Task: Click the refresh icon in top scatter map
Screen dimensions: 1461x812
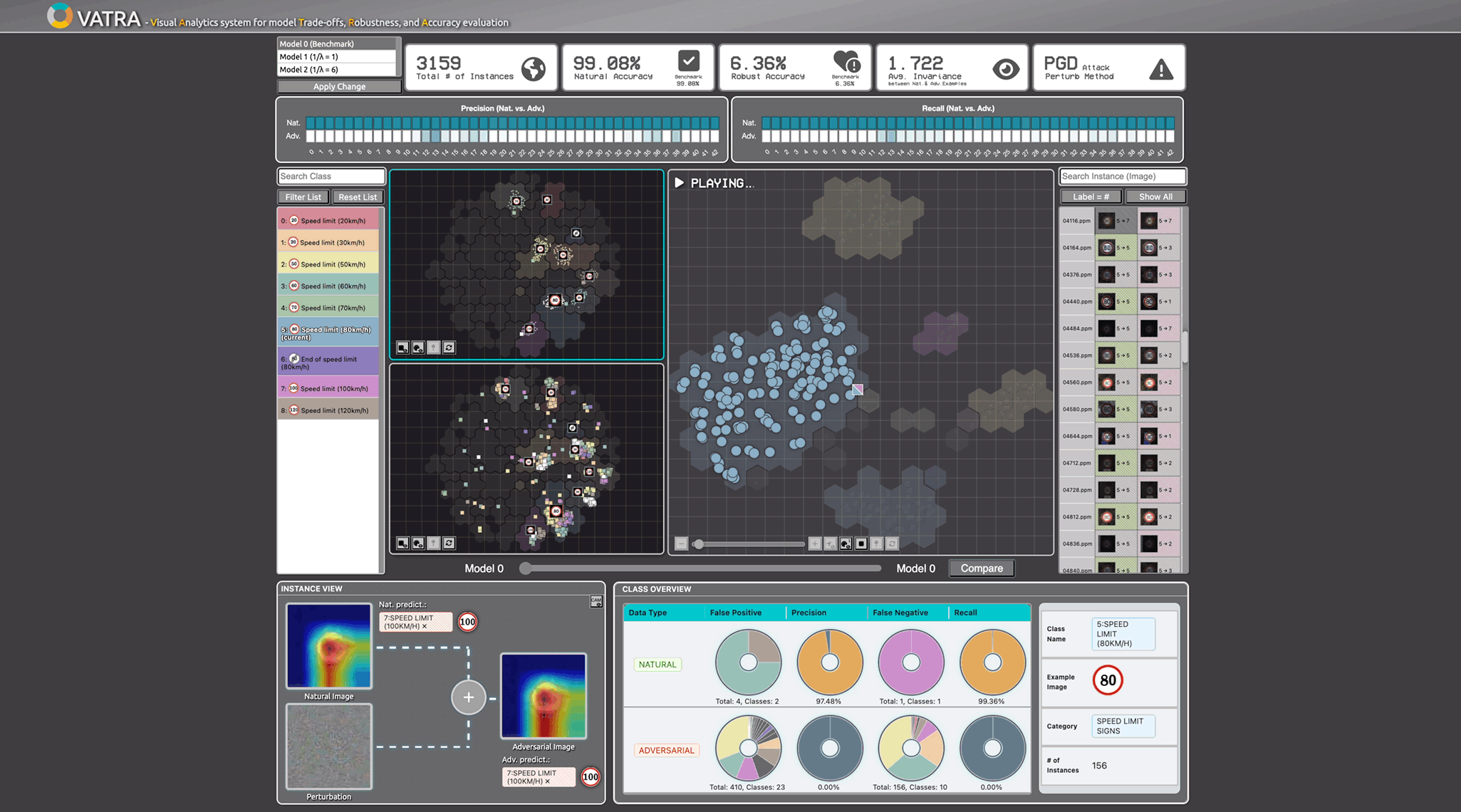Action: 449,348
